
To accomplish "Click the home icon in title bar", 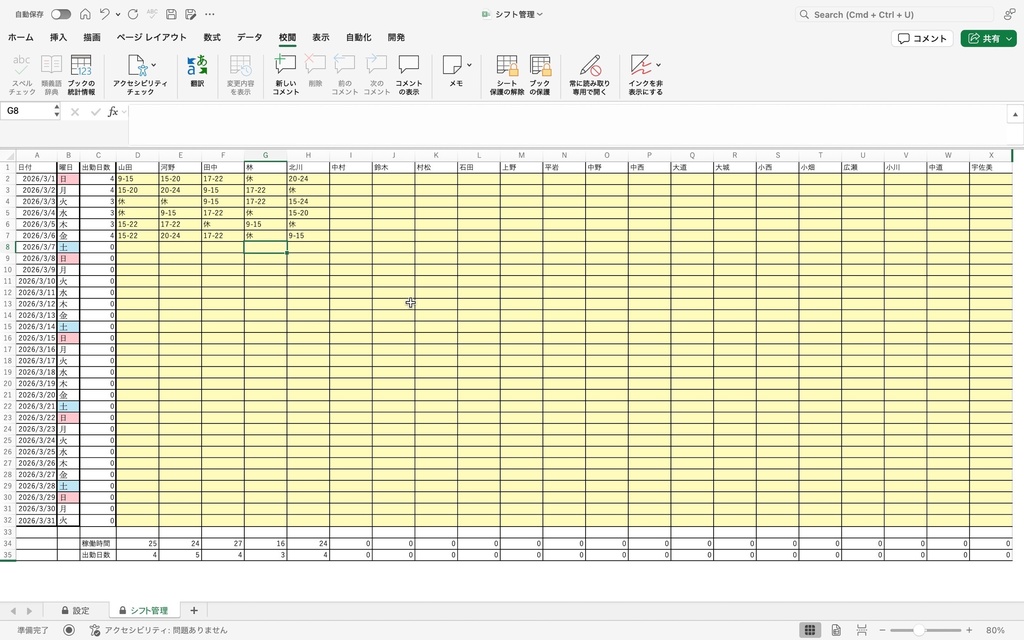I will pos(85,14).
